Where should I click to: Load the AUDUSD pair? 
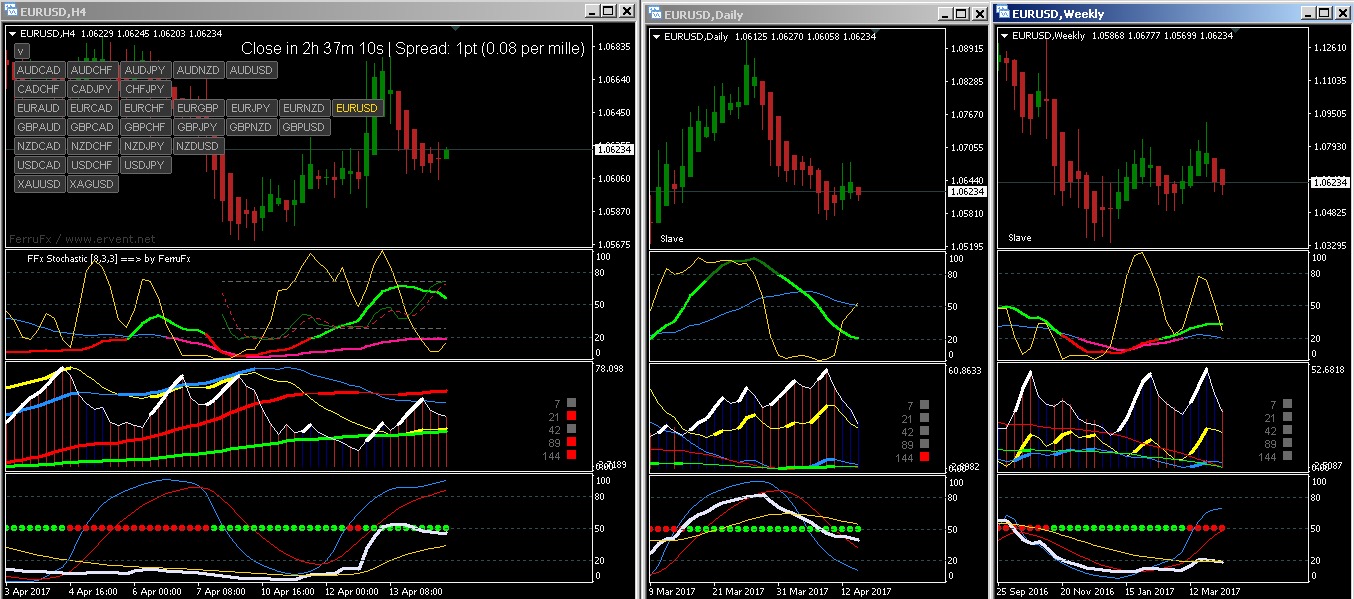tap(251, 71)
